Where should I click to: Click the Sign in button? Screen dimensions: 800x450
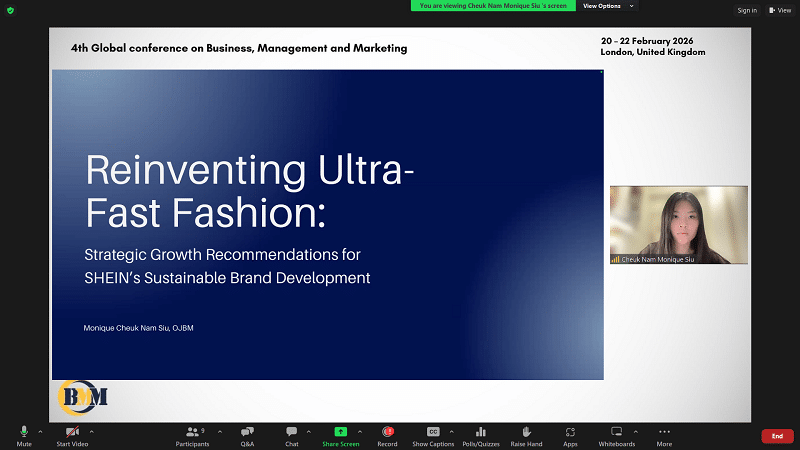click(x=747, y=10)
